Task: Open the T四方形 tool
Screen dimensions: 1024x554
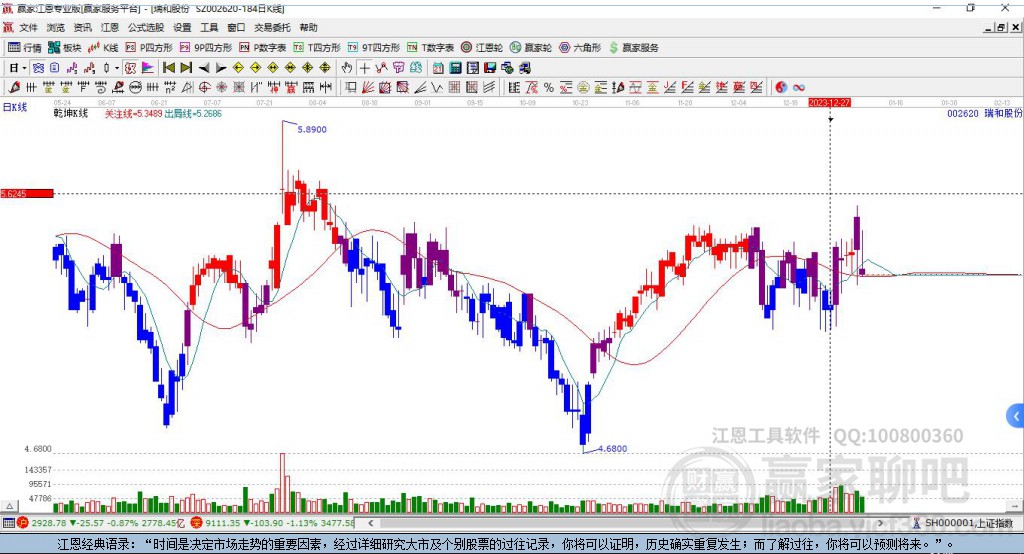Action: click(x=317, y=48)
